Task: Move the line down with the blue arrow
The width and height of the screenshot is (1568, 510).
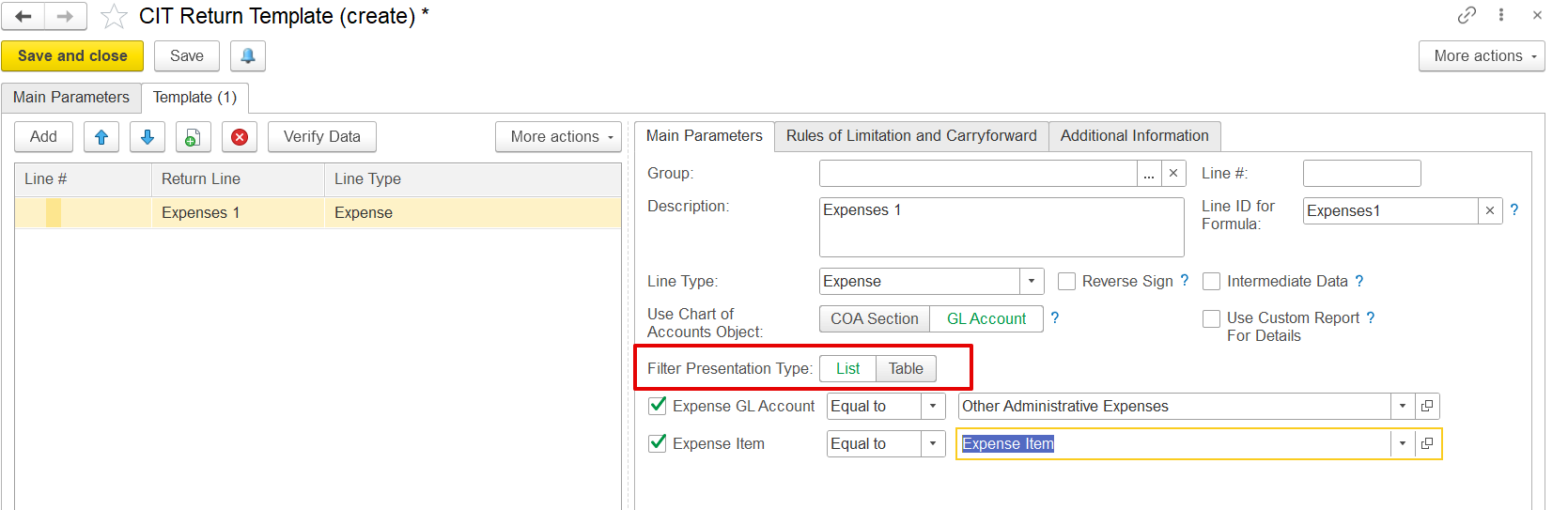Action: click(147, 137)
